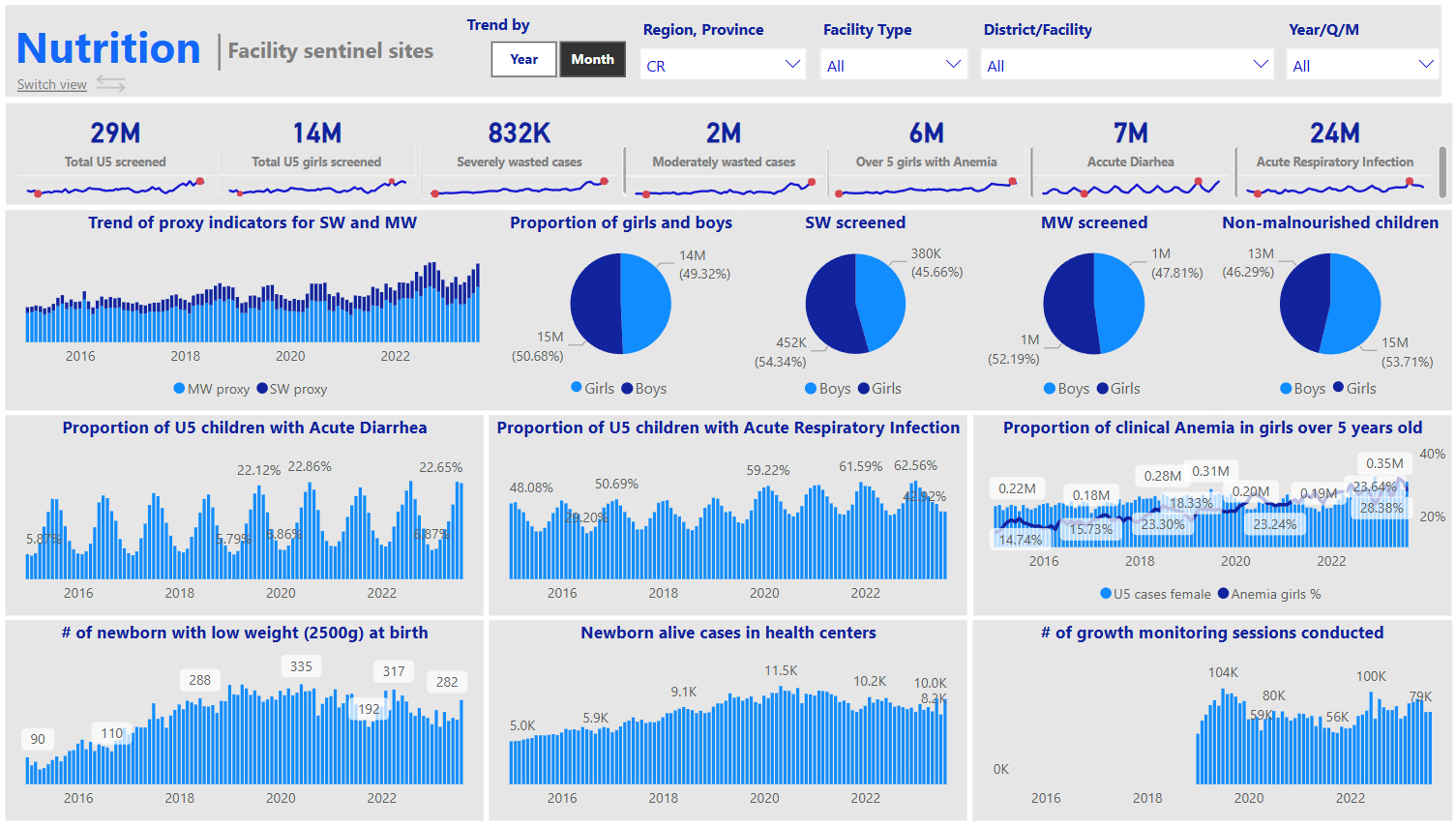Open the District/Facility dropdown

pos(1127,65)
